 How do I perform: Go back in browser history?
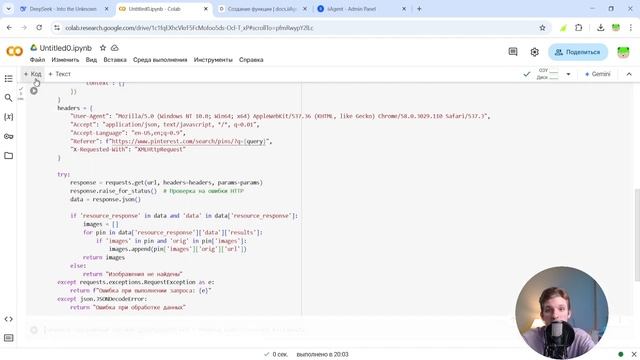(9, 28)
